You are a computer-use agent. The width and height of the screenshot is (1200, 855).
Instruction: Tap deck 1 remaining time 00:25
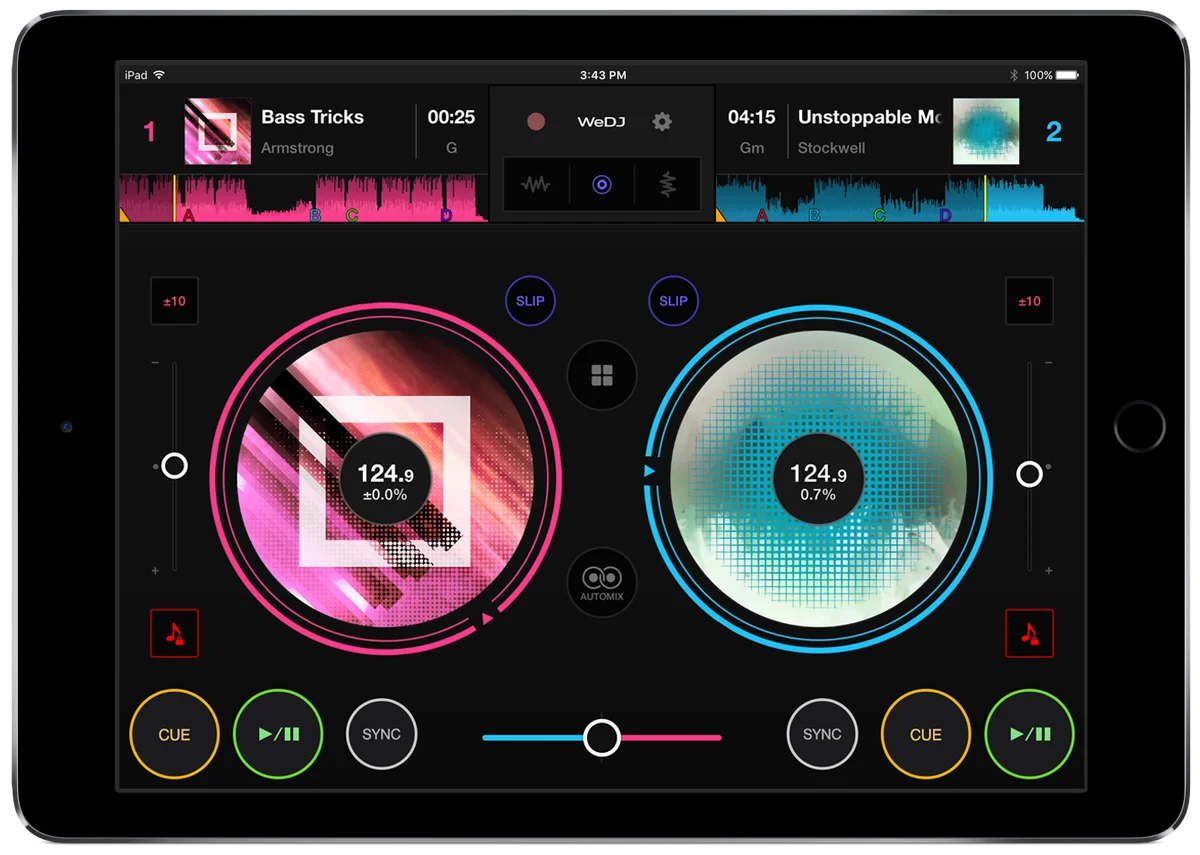pyautogui.click(x=451, y=117)
